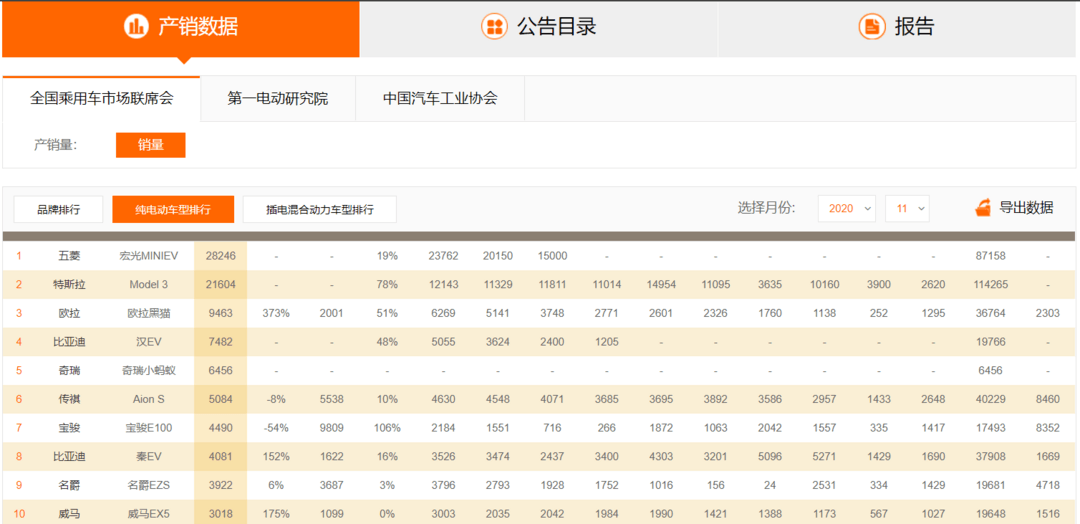The image size is (1080, 524).
Task: Click the 威马EX5 model name
Action: [149, 514]
